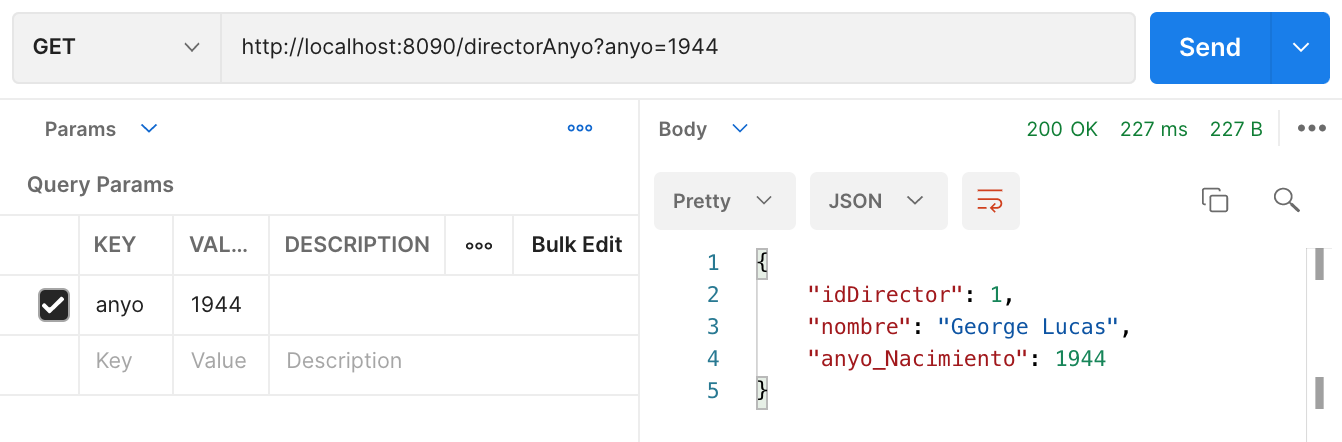1342x442 pixels.
Task: Click the column options dots in params table
Action: point(479,245)
